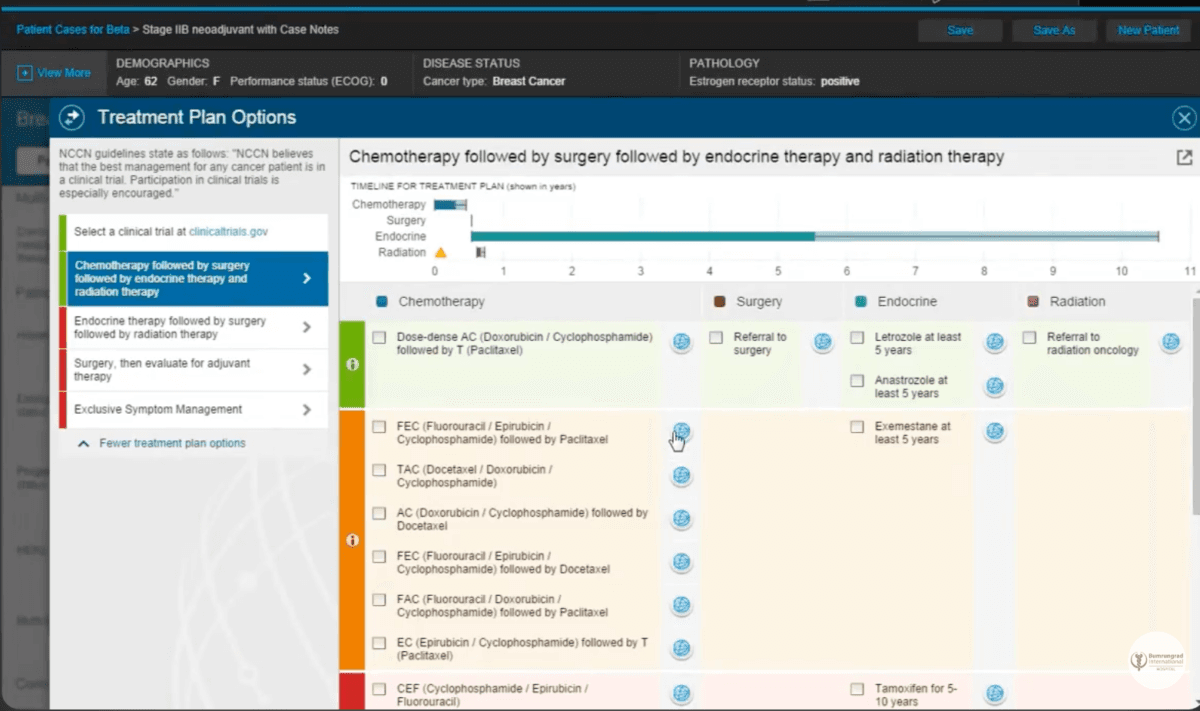The height and width of the screenshot is (711, 1200).
Task: Collapse with Fewer treatment plan options
Action: coord(162,443)
